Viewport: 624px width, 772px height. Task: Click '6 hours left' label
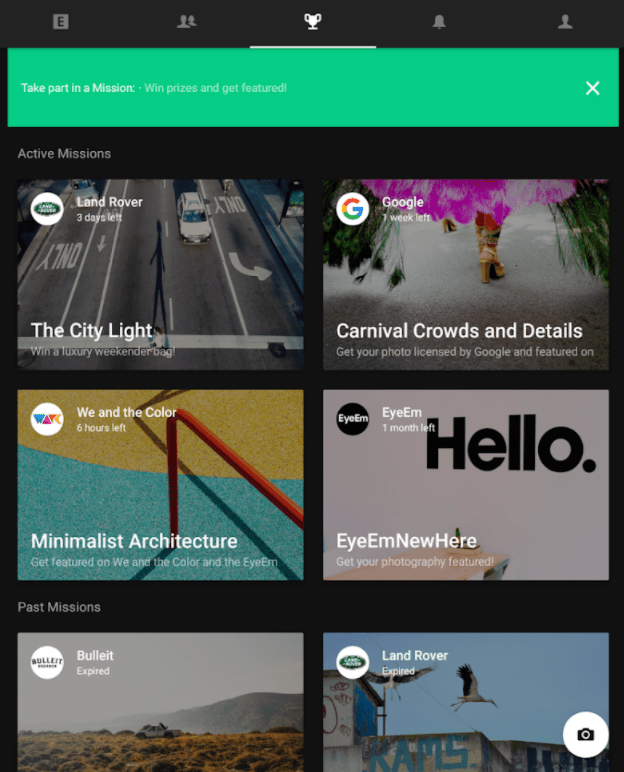(x=101, y=427)
